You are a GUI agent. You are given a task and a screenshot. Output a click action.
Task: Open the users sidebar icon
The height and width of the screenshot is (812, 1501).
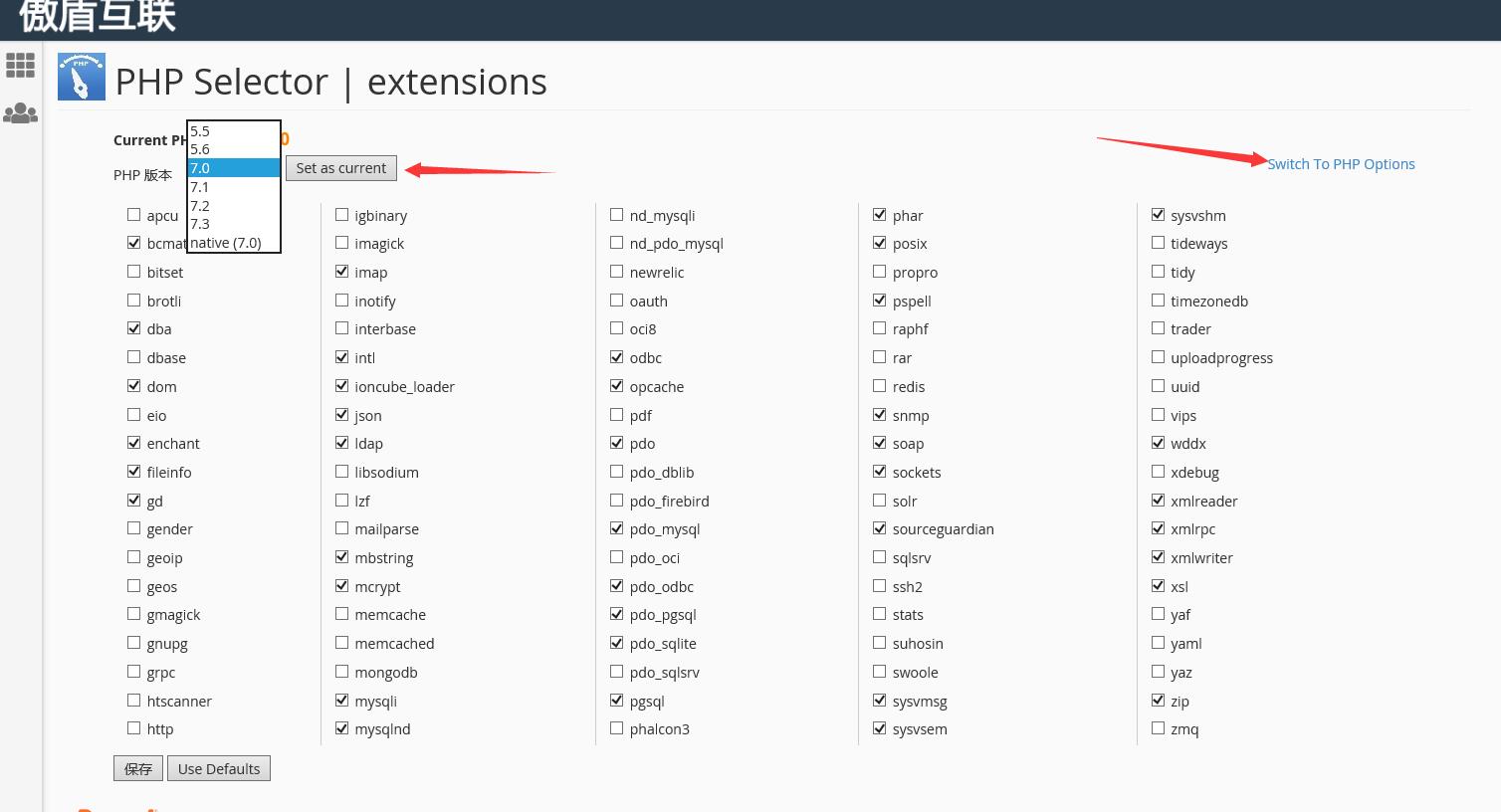(x=20, y=113)
